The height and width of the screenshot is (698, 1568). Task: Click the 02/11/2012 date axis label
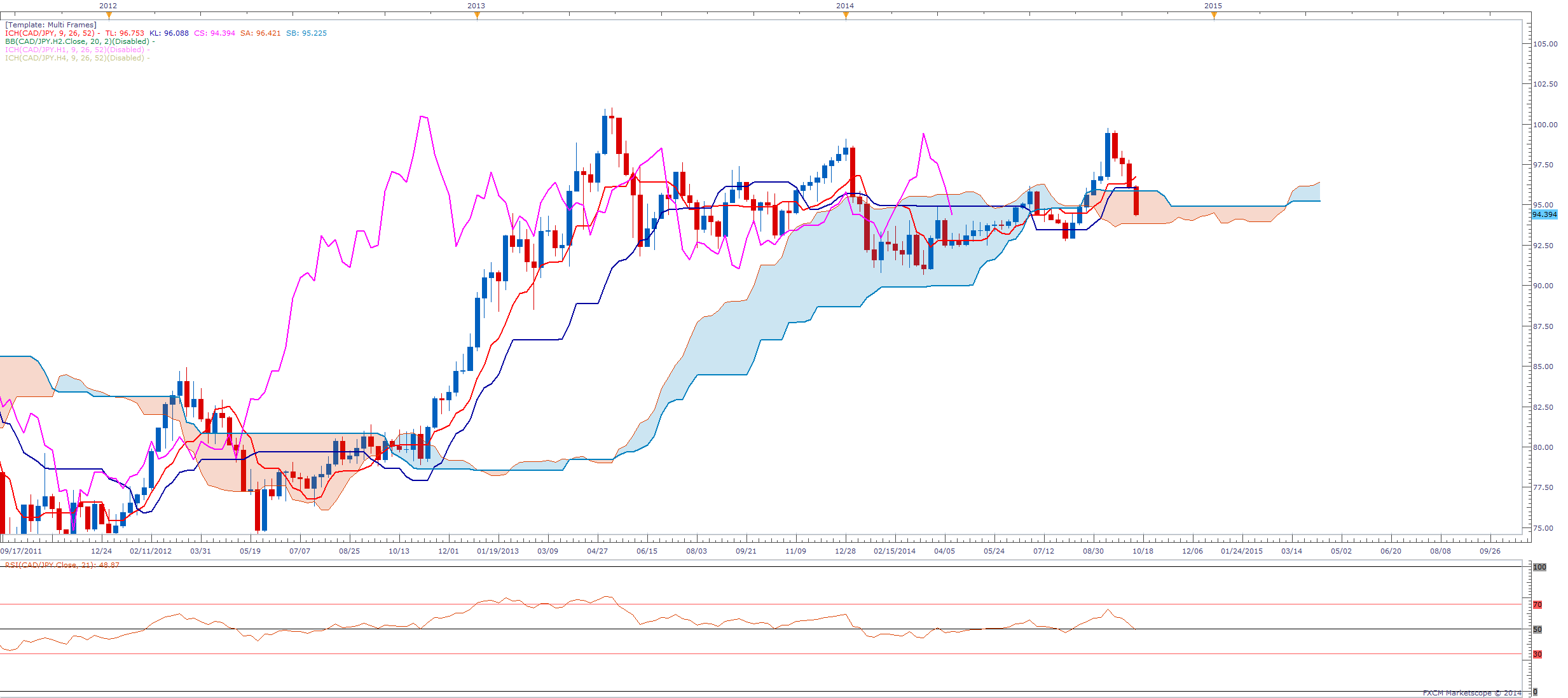tap(151, 551)
